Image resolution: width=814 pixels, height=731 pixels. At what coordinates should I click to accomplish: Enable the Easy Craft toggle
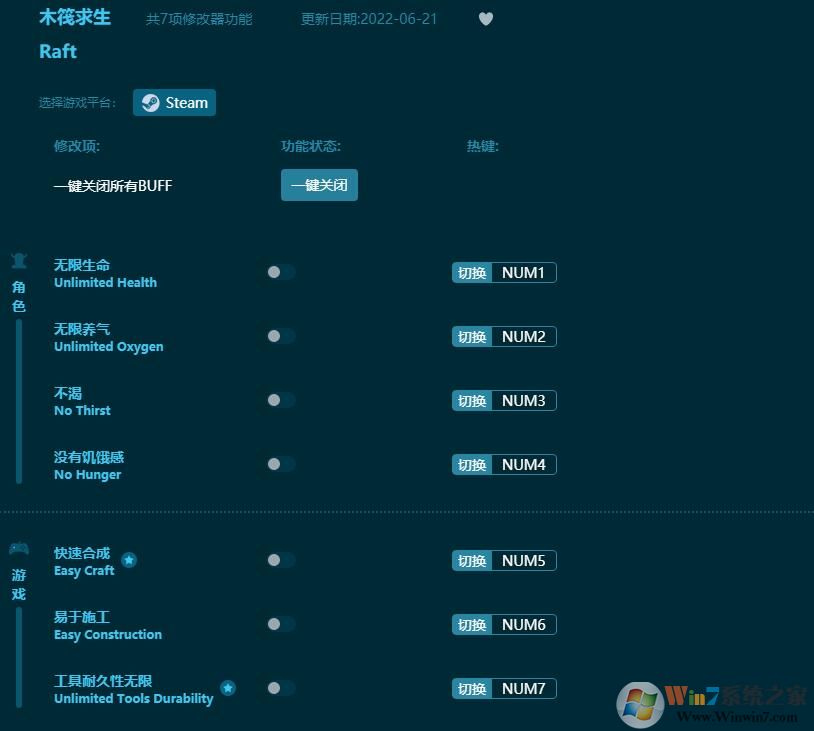280,560
